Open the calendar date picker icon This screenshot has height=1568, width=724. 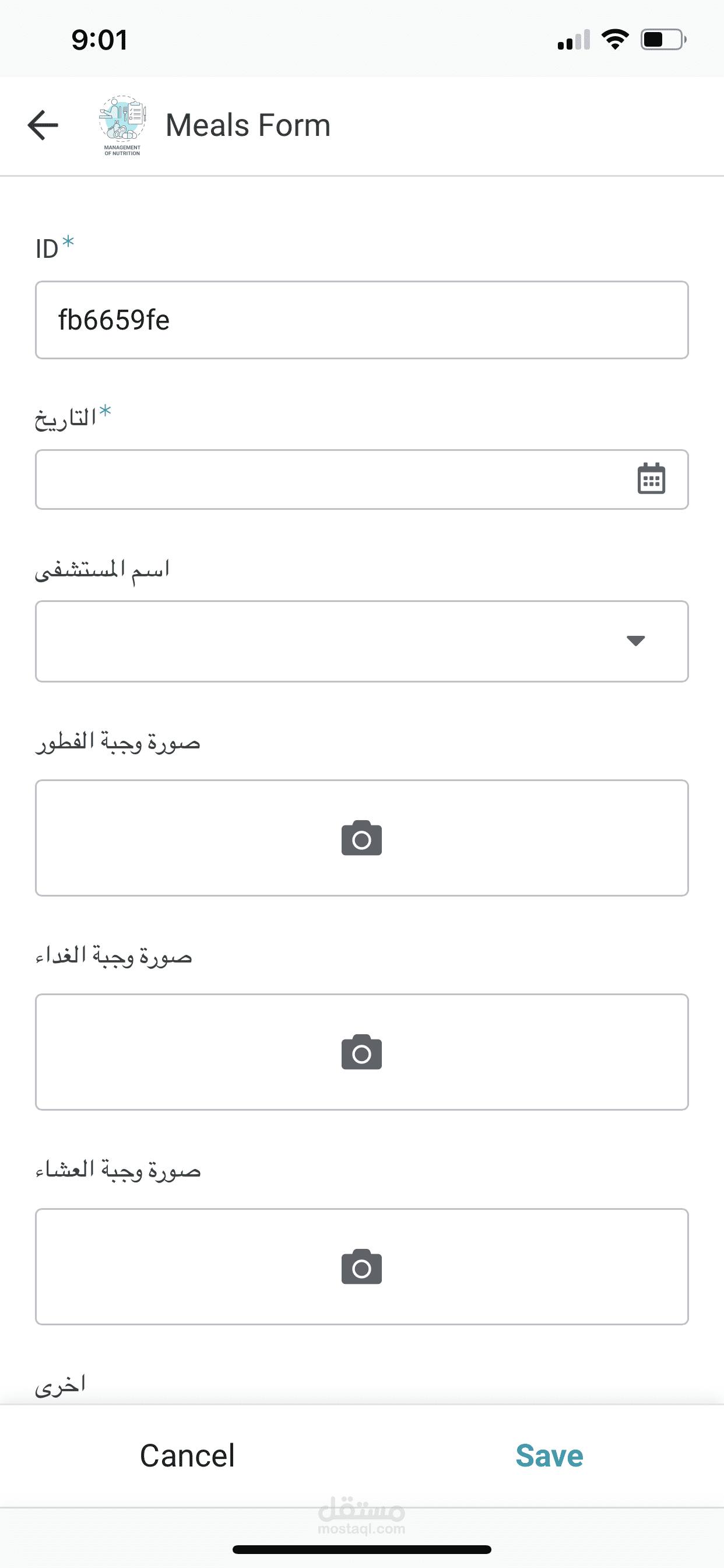651,479
